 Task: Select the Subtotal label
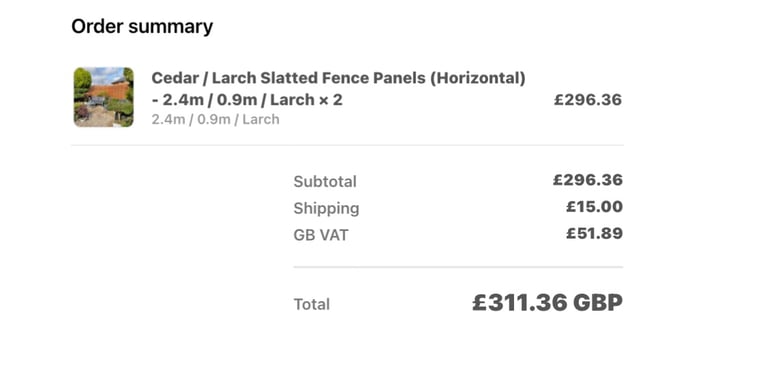[x=325, y=182]
